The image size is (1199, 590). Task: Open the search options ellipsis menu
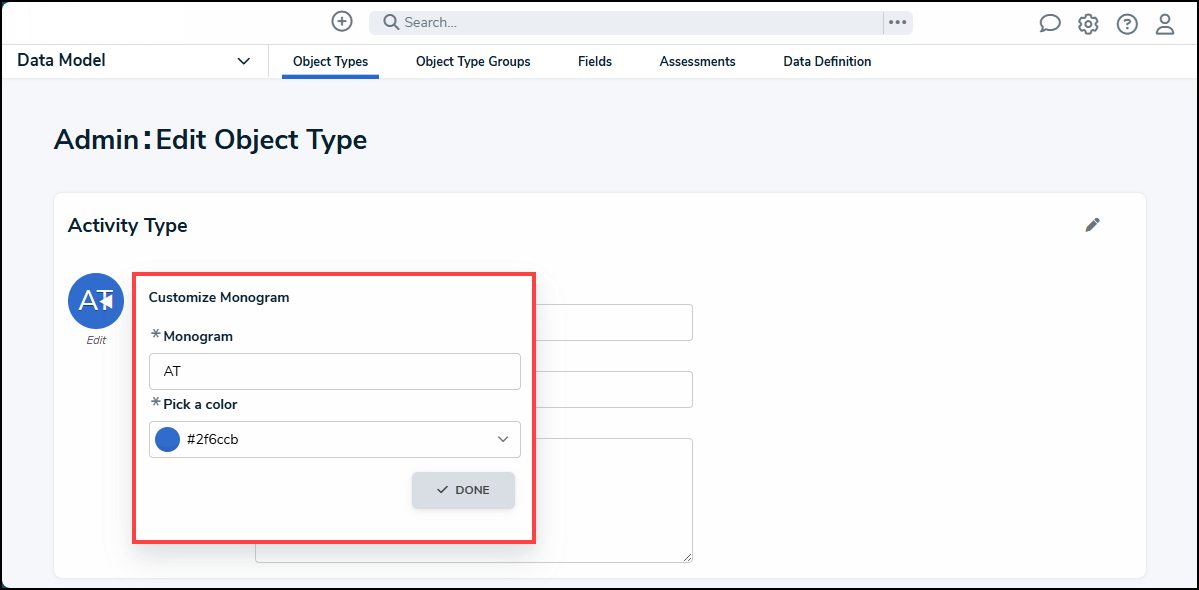point(897,22)
